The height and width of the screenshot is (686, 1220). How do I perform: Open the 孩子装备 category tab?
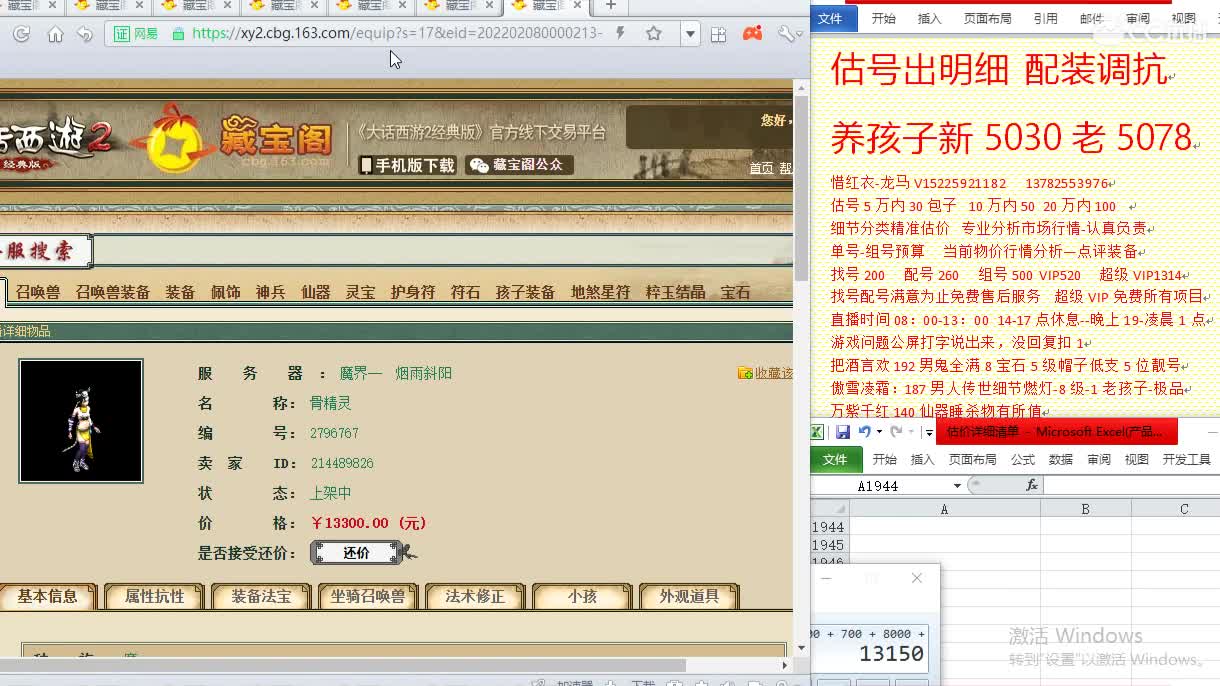pyautogui.click(x=525, y=292)
